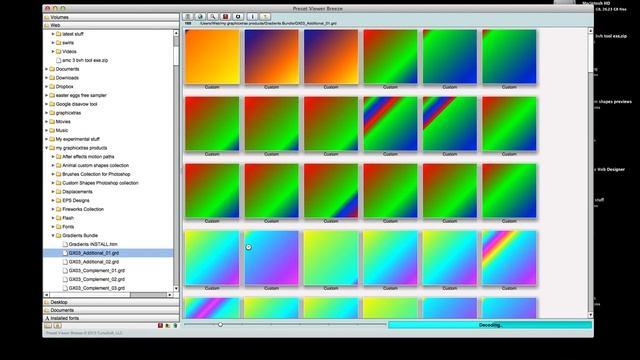The height and width of the screenshot is (360, 640).
Task: Select the 'Google disavow tool' folder
Action: click(x=76, y=104)
